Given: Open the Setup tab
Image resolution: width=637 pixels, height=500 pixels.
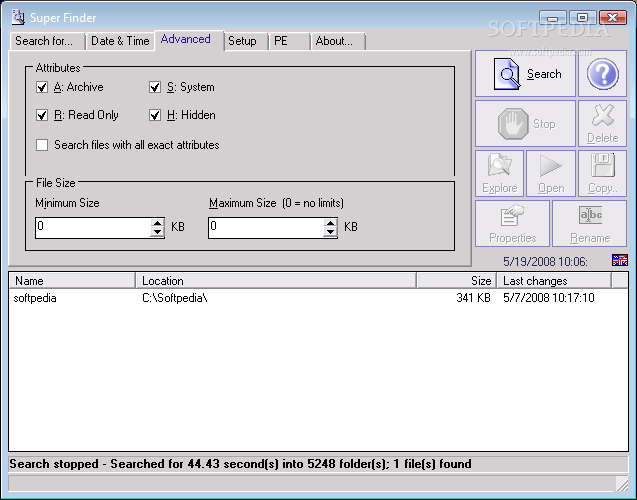Looking at the screenshot, I should (x=246, y=41).
